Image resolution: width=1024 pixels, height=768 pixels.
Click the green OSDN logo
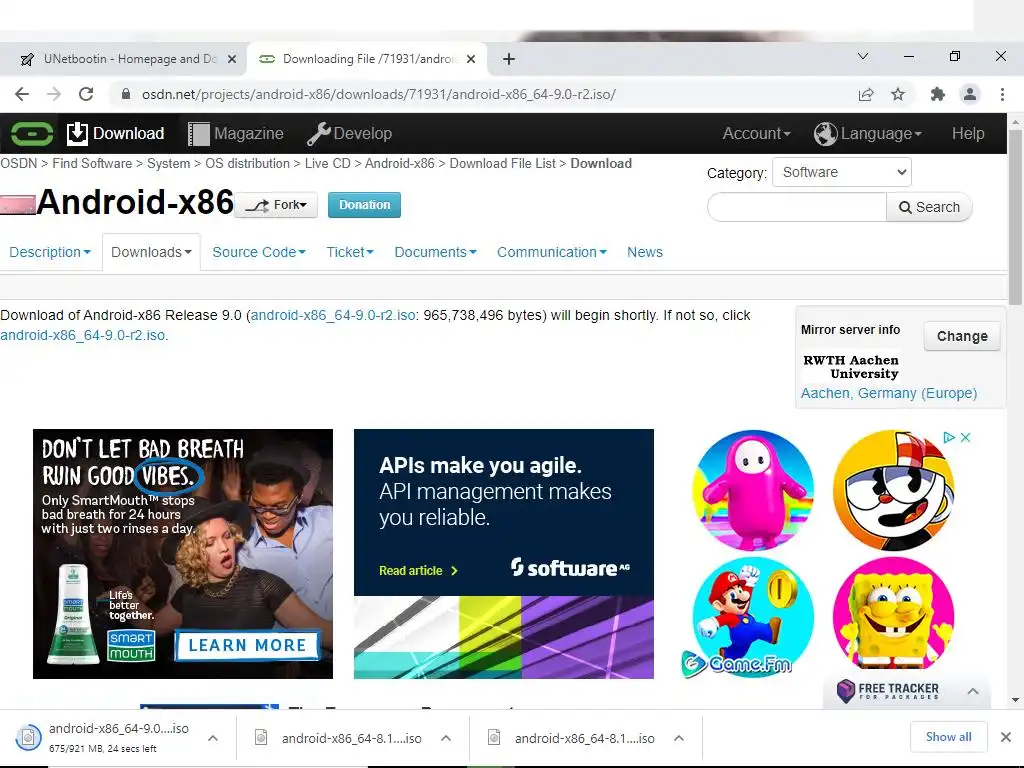31,134
